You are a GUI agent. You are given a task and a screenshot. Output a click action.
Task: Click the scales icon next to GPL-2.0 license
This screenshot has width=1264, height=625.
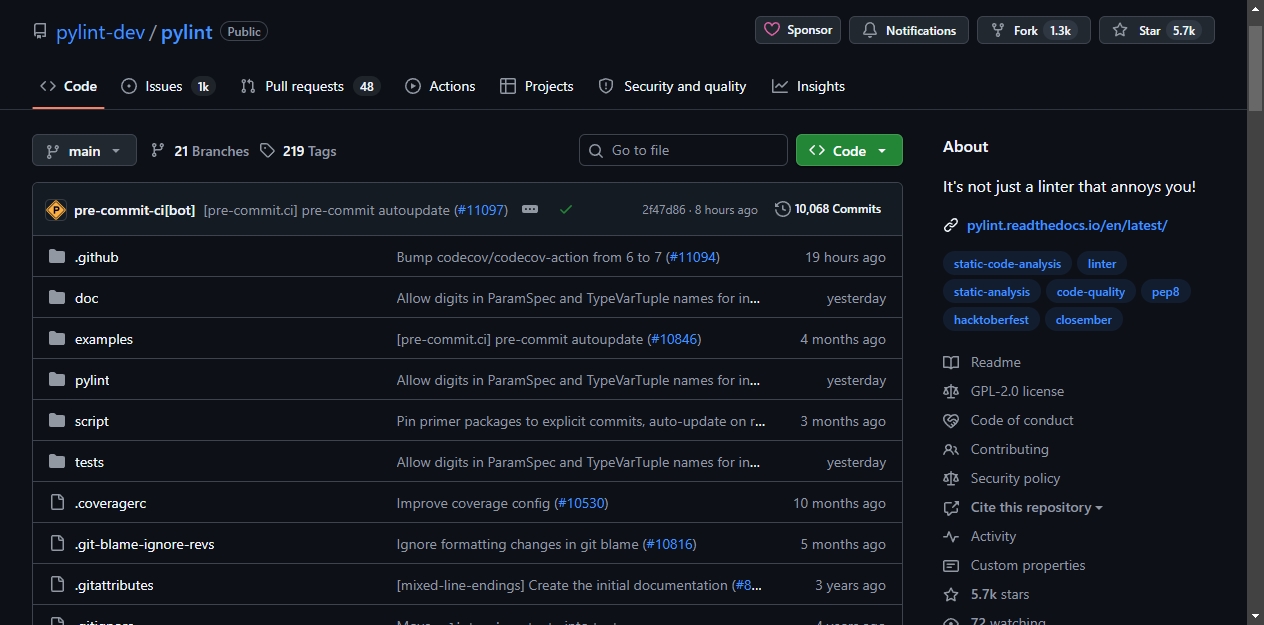tap(951, 392)
